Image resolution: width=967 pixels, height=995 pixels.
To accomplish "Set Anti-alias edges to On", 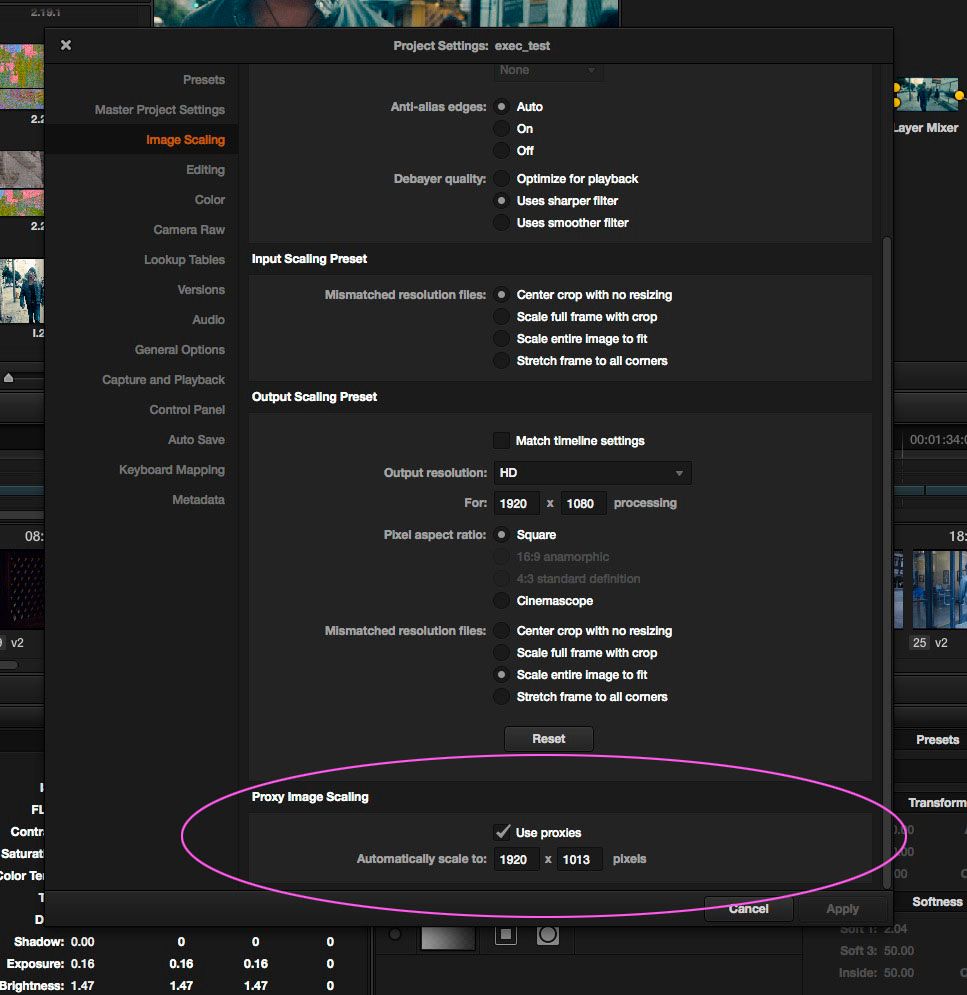I will (502, 129).
